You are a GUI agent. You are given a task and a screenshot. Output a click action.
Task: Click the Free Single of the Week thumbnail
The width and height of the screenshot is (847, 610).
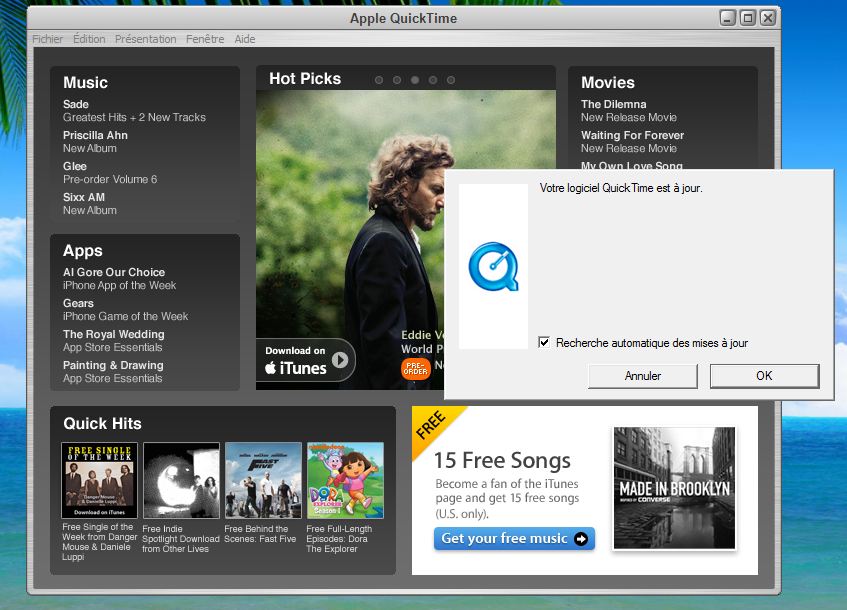[x=99, y=480]
